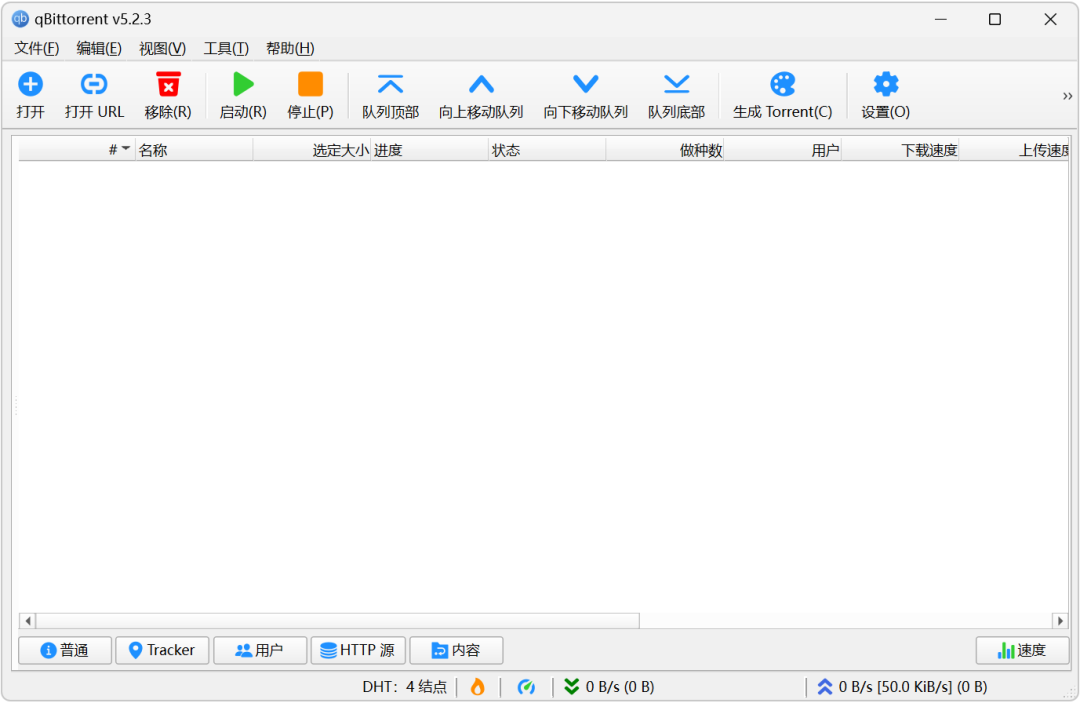The image size is (1080, 703).
Task: Click 向上移动队列 arrow icon
Action: pyautogui.click(x=481, y=85)
